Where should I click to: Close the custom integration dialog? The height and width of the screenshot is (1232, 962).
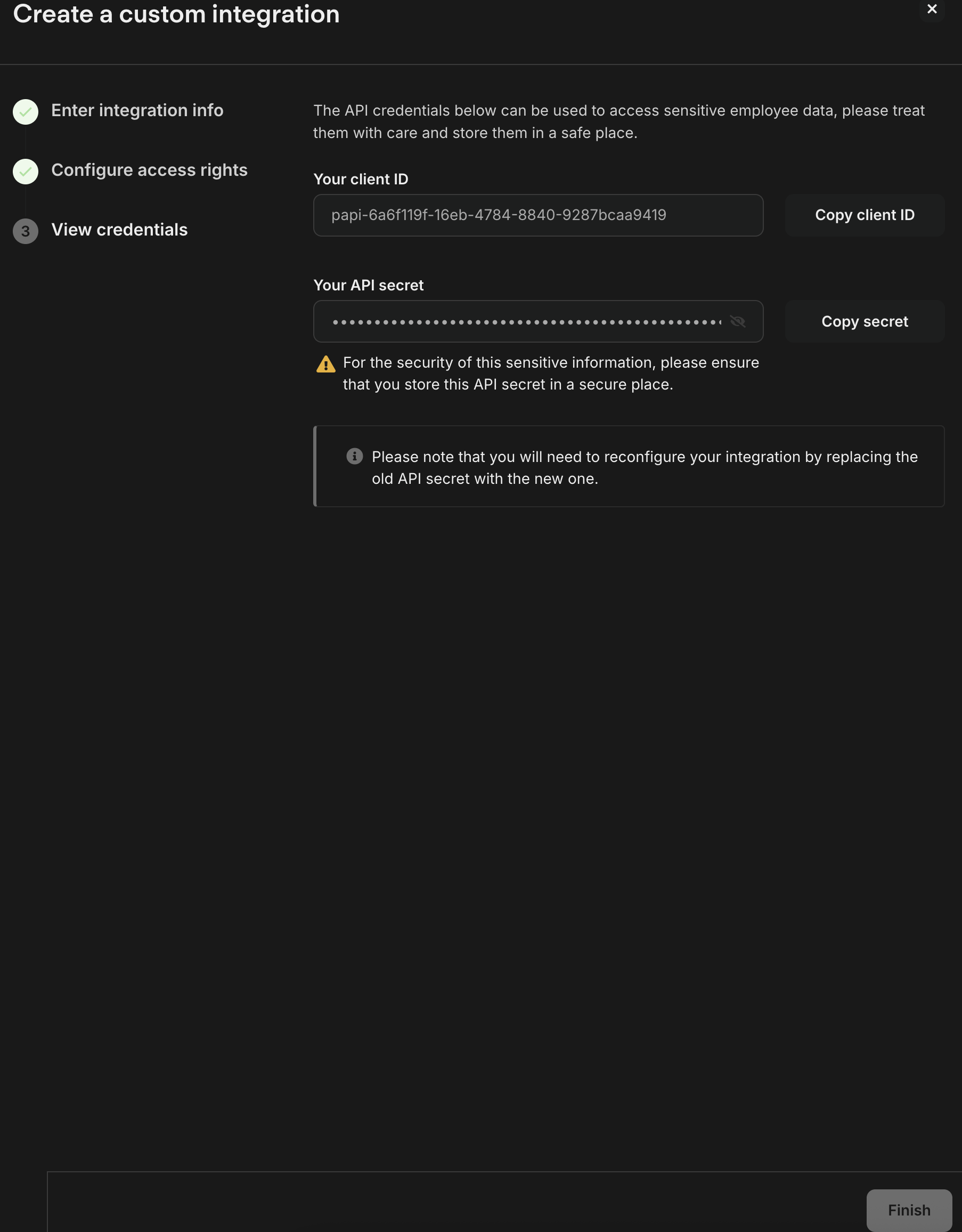(x=932, y=9)
